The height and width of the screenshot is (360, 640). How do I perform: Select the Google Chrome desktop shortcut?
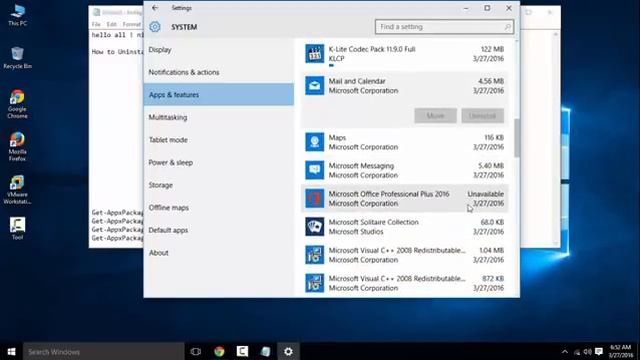18,104
